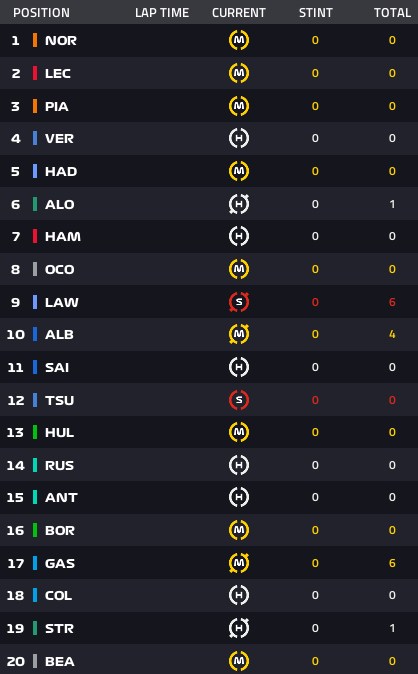Click Gasly's medium tyre icon
Screen dimensions: 418x674
[239, 563]
